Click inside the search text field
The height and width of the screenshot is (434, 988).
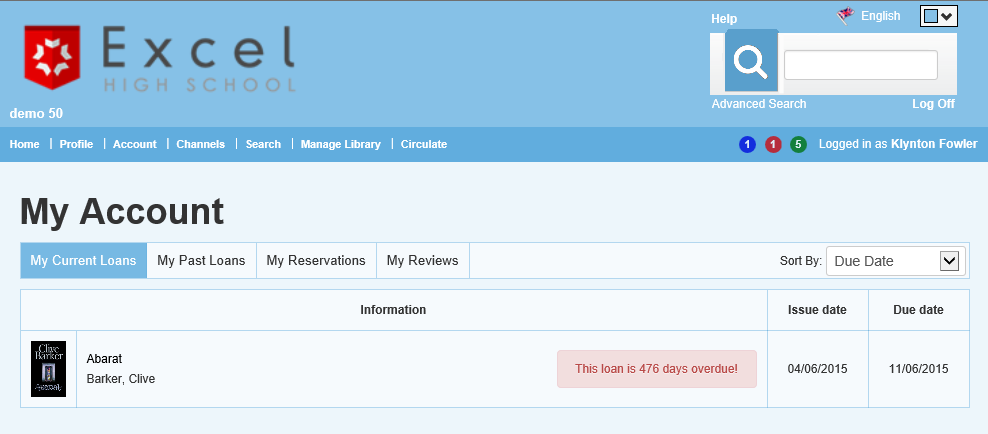point(860,65)
